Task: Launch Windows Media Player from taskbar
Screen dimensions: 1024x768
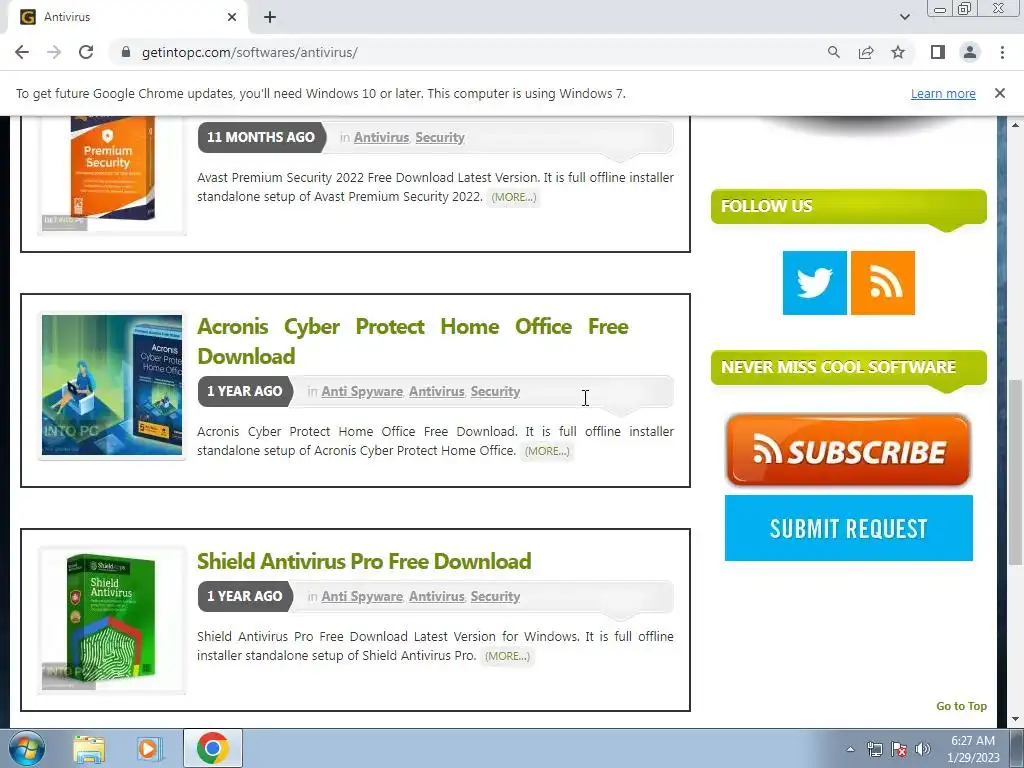Action: [150, 749]
